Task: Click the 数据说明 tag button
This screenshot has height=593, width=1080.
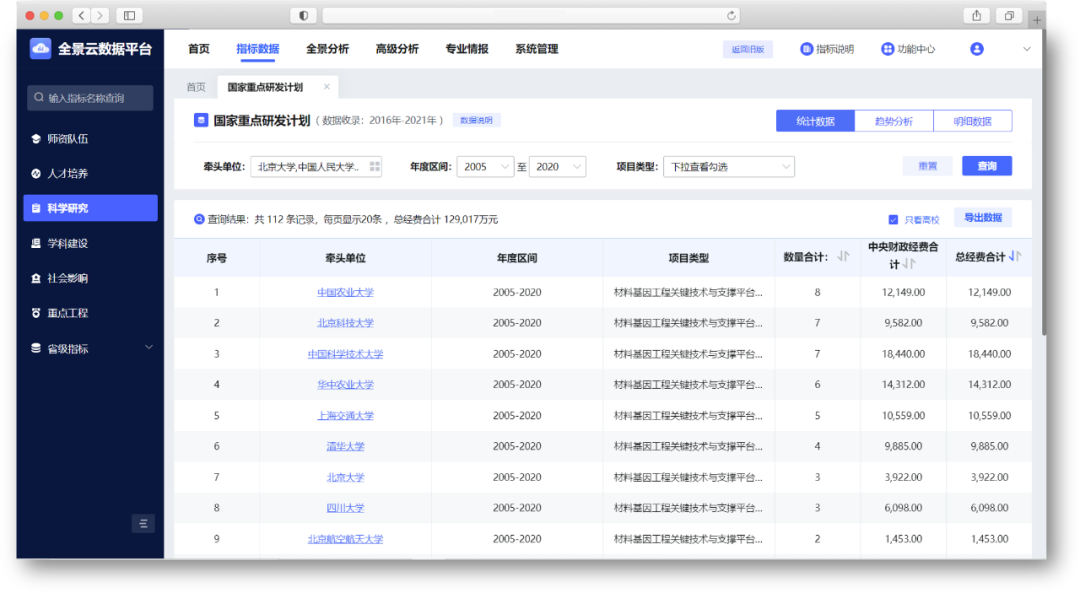Action: pos(477,121)
